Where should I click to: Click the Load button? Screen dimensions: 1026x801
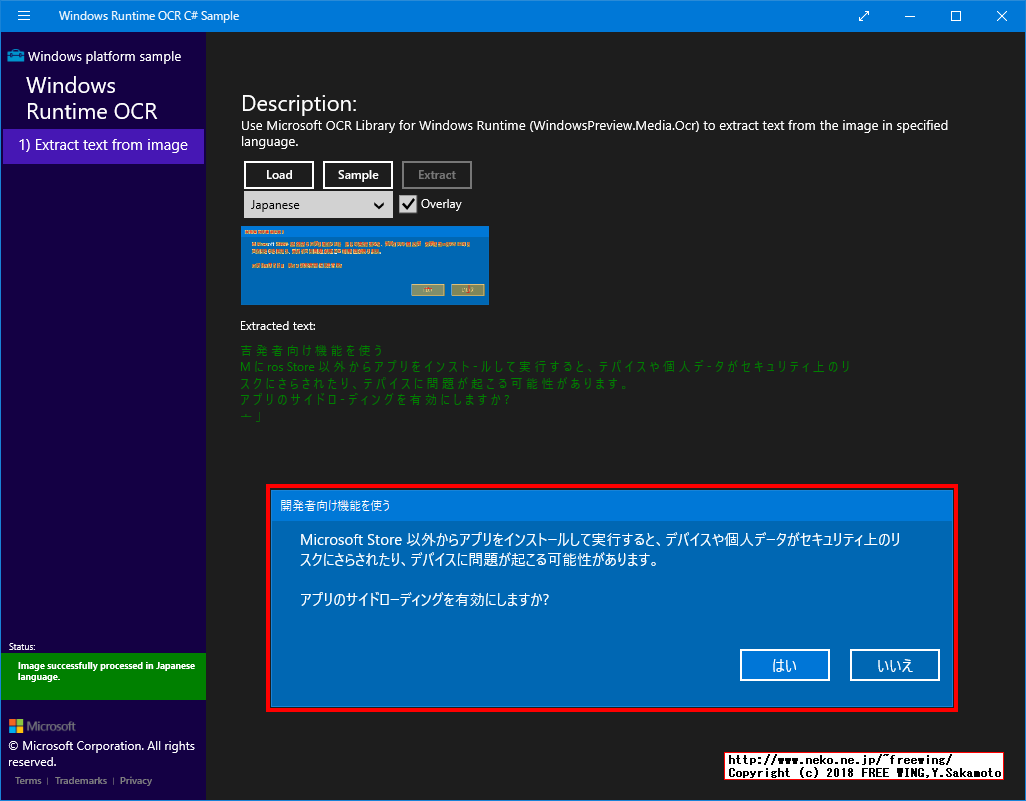click(x=278, y=174)
